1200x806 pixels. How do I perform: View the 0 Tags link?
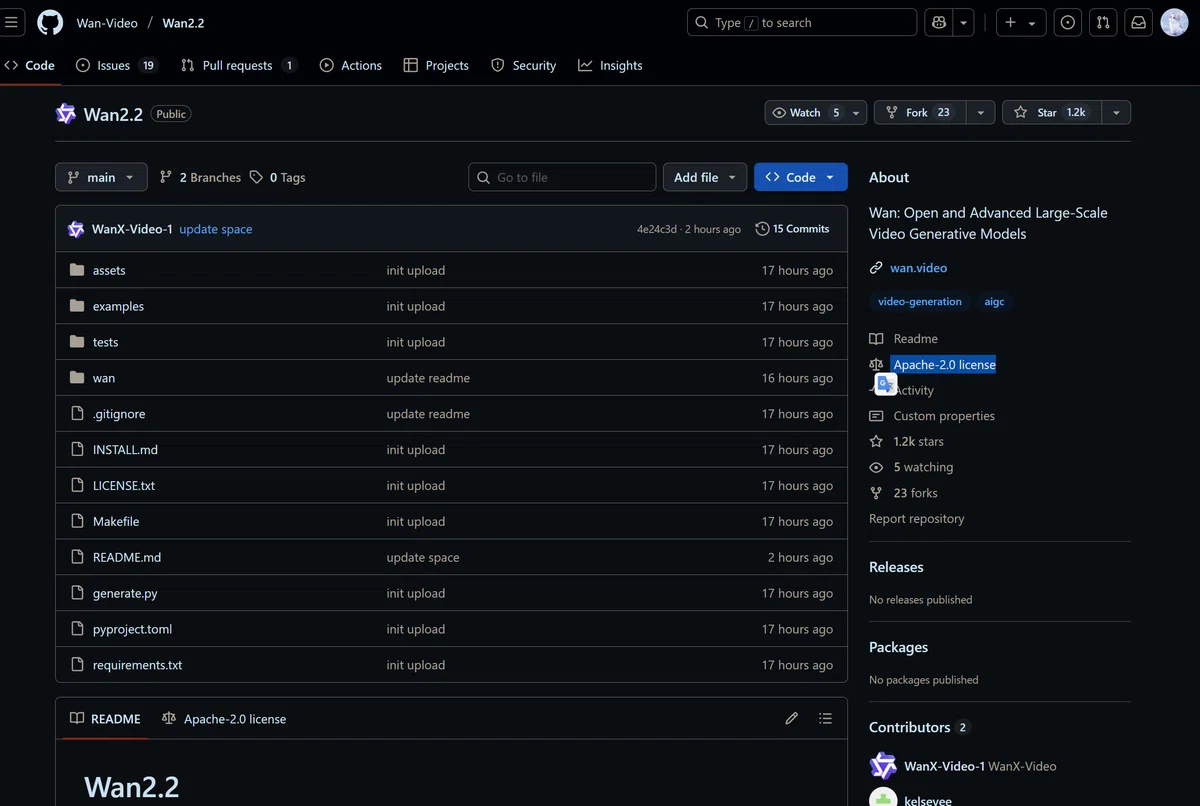click(x=278, y=177)
